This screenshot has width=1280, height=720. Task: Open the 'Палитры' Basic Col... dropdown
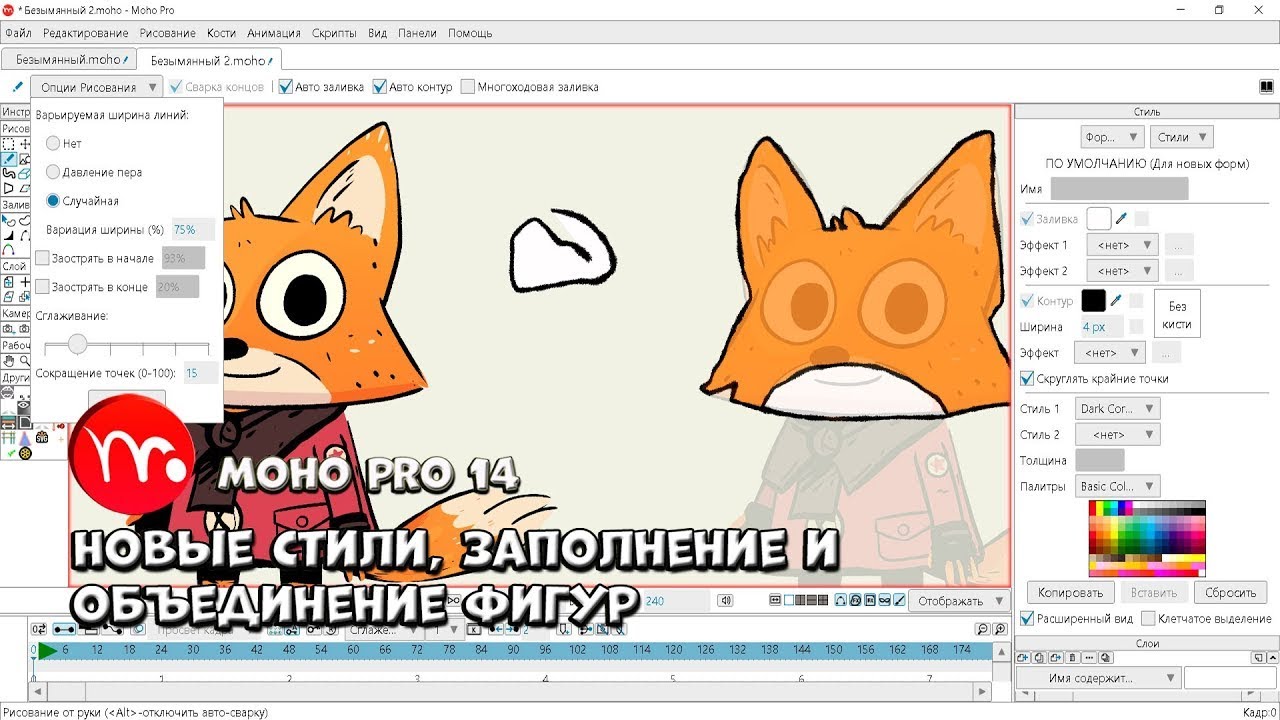(1118, 487)
